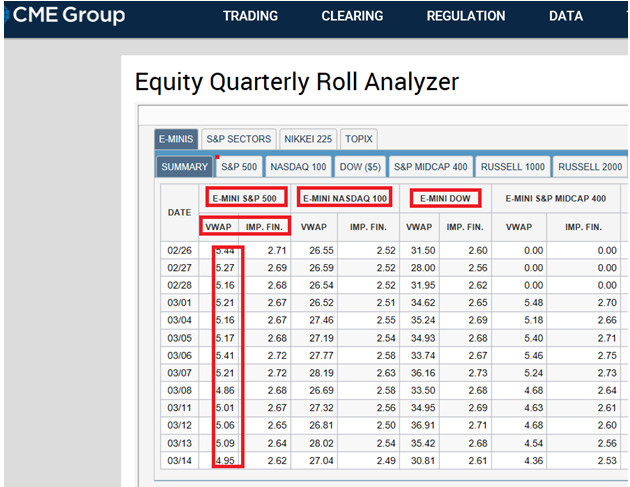Open the DATA menu
The height and width of the screenshot is (487, 630).
pyautogui.click(x=566, y=16)
